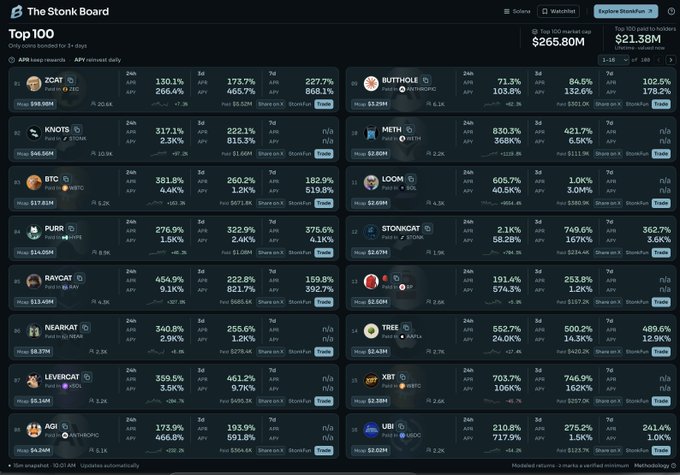Open StonkFun link on LEVERCAT card
The width and height of the screenshot is (680, 475).
300,401
